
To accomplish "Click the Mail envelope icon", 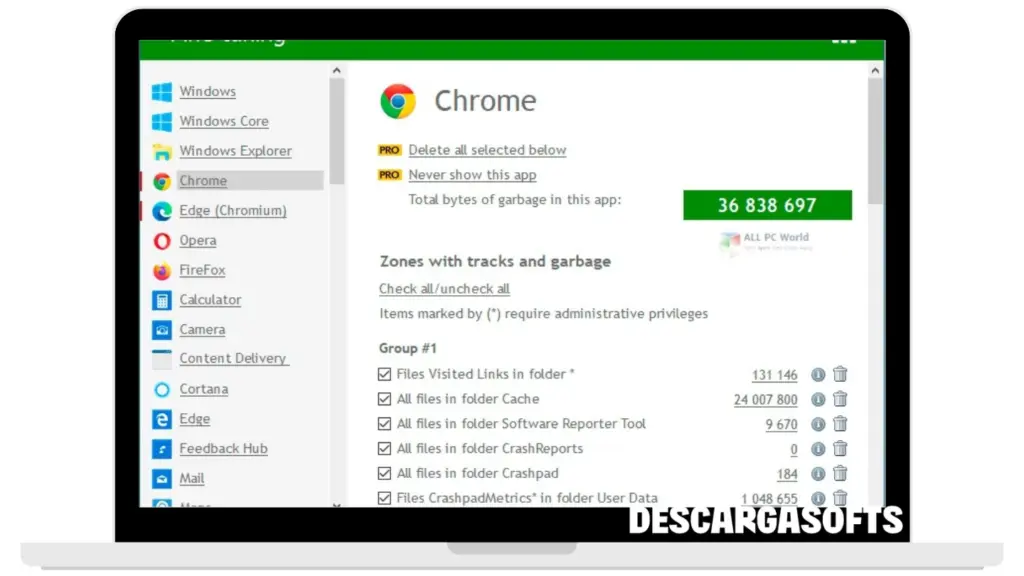I will [x=162, y=479].
